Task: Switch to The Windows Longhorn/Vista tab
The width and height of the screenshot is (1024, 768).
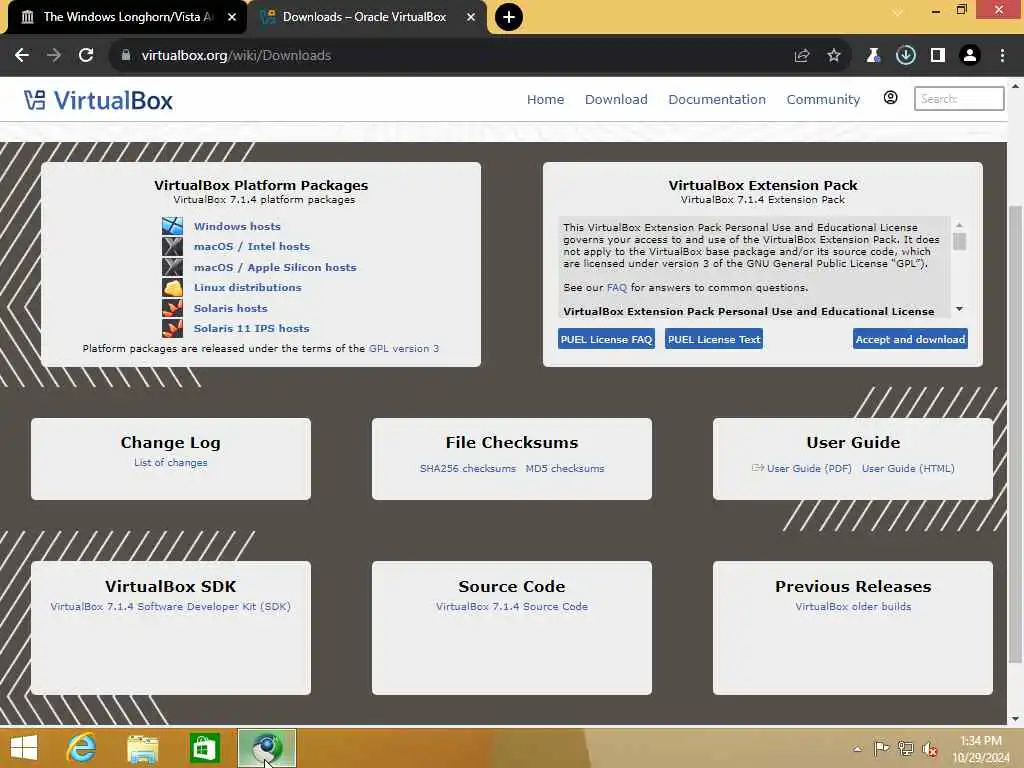Action: (127, 17)
